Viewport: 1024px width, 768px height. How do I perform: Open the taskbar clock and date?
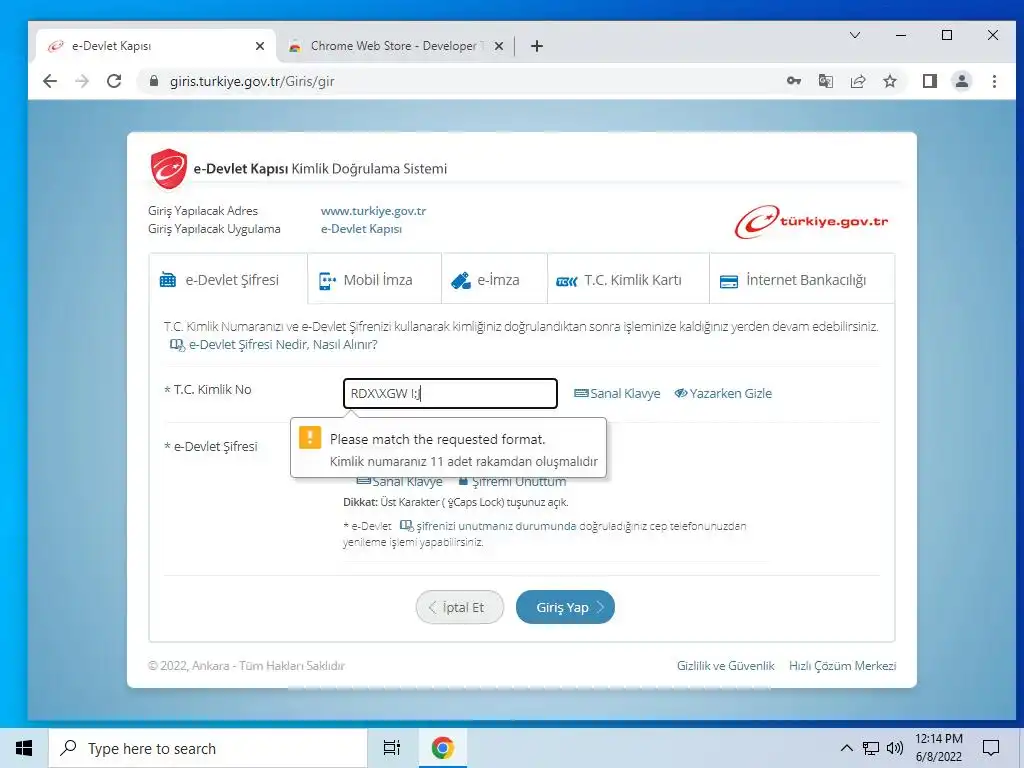(x=938, y=748)
